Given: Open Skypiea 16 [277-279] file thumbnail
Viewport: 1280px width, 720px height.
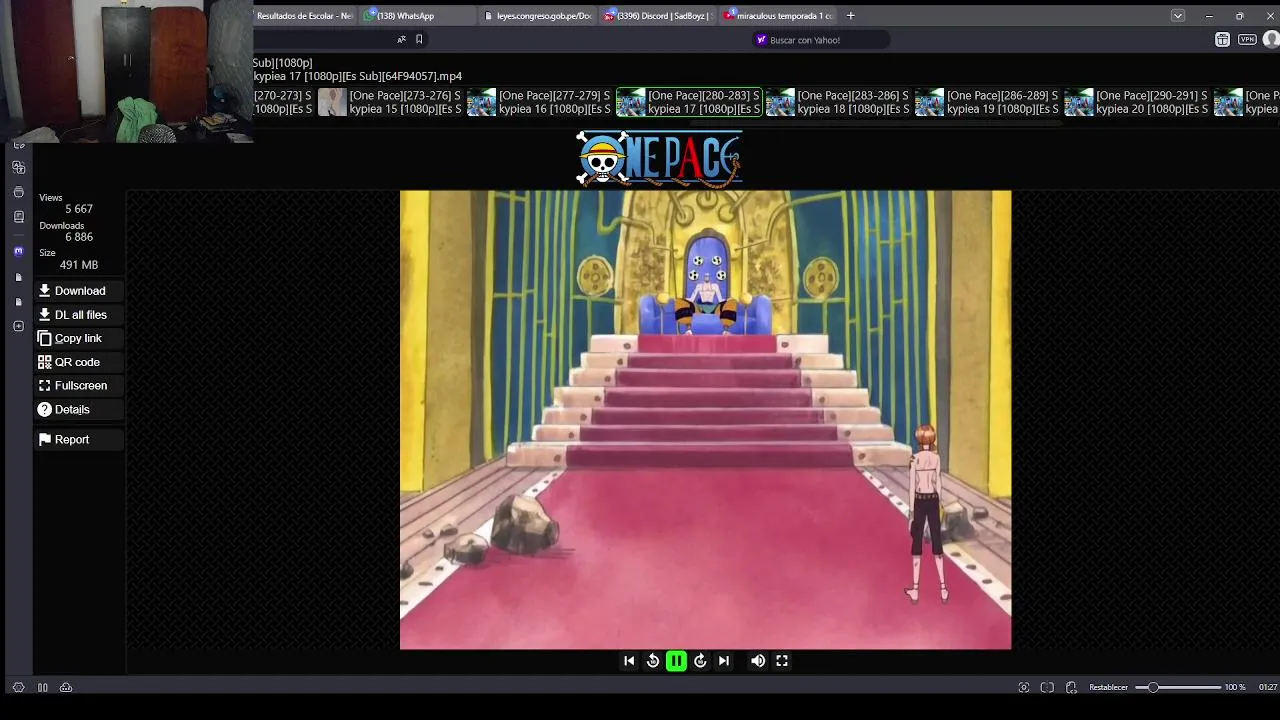Looking at the screenshot, I should tap(540, 102).
